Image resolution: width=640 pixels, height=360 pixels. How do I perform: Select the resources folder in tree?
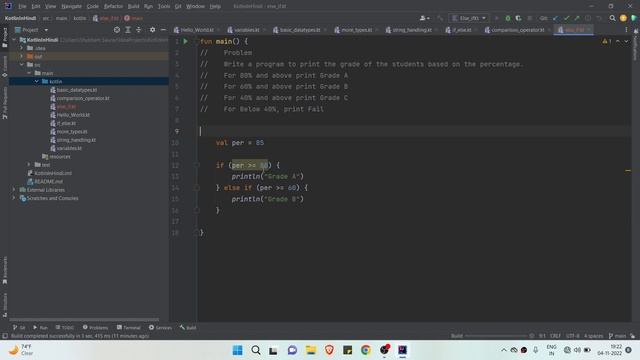point(60,156)
